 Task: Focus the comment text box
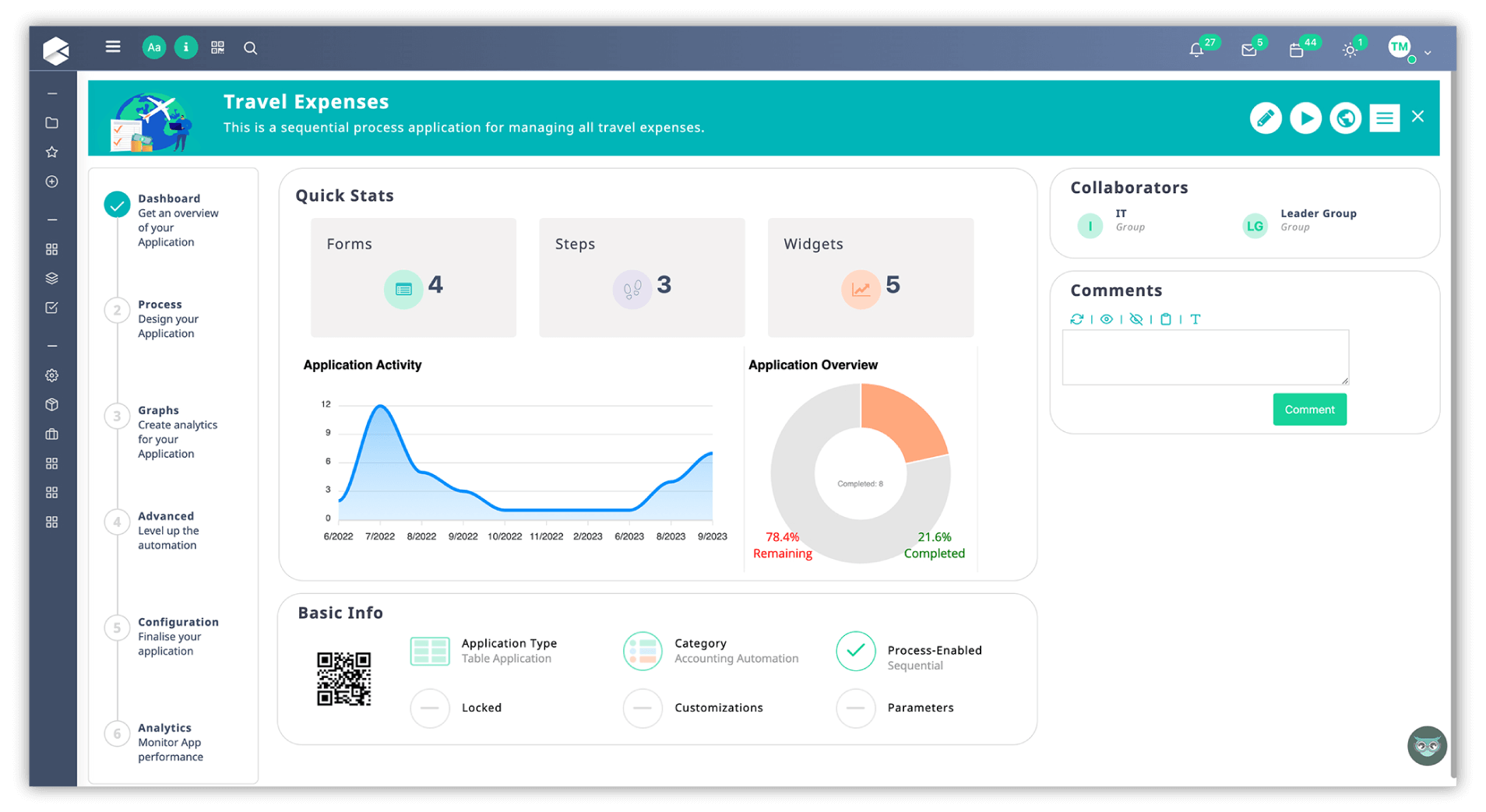[x=1206, y=357]
